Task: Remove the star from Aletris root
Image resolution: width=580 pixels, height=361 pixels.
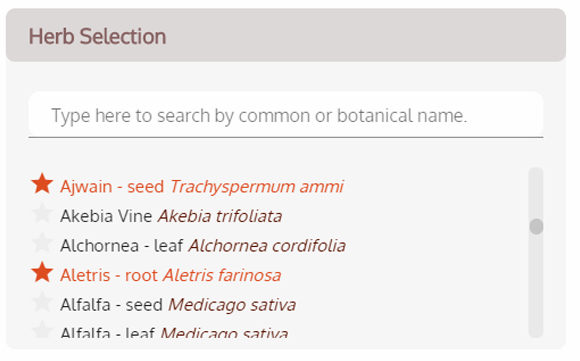Action: [x=42, y=272]
